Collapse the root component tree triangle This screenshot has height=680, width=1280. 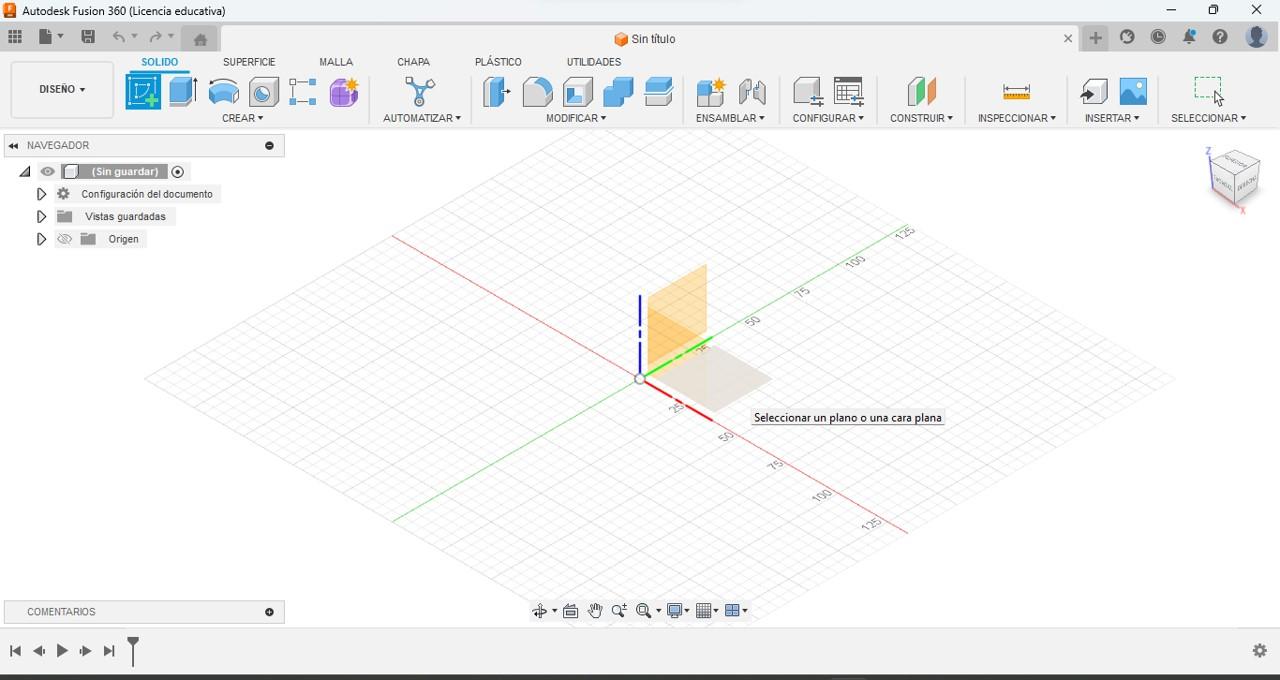pyautogui.click(x=25, y=172)
